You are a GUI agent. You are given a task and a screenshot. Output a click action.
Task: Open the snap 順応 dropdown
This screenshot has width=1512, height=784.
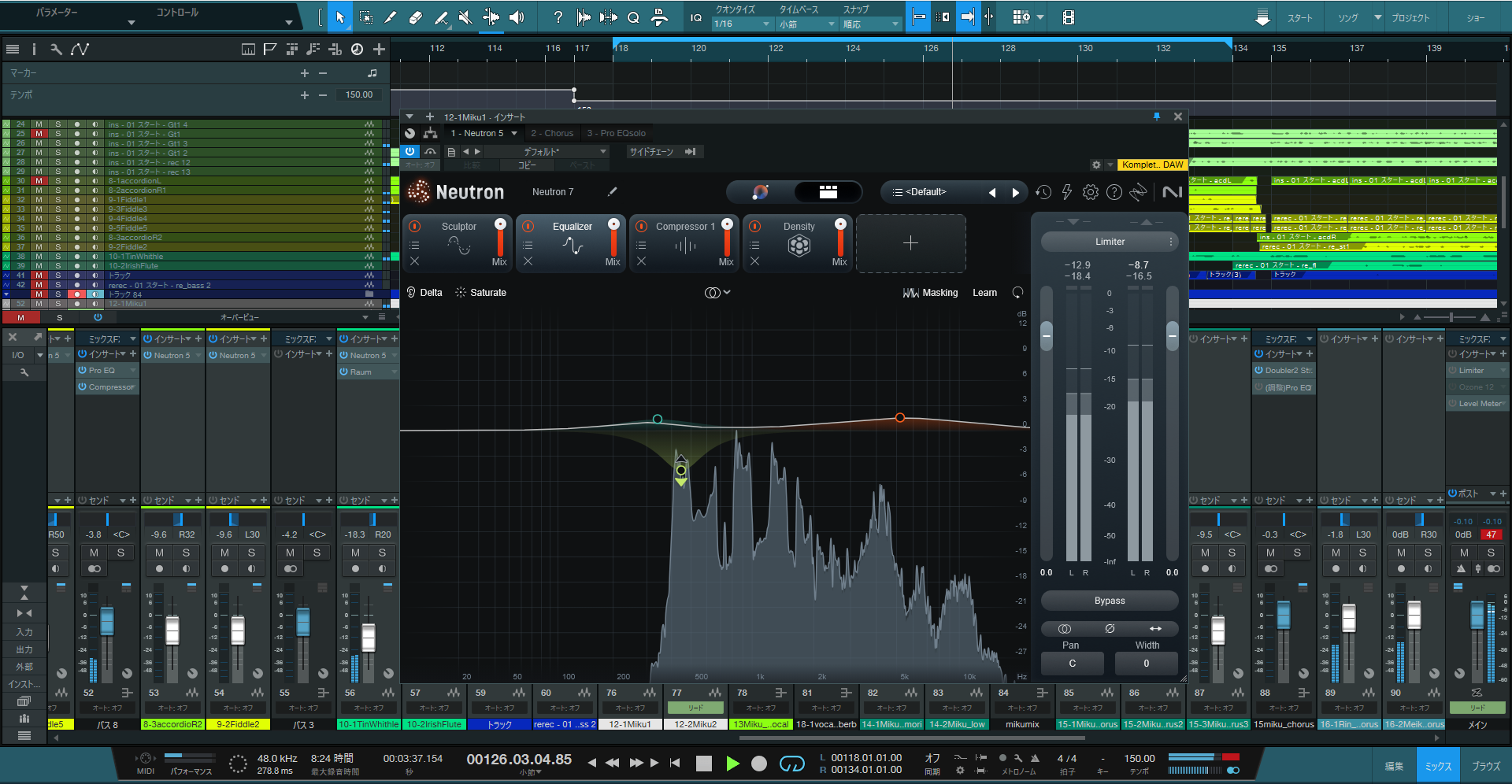point(870,24)
